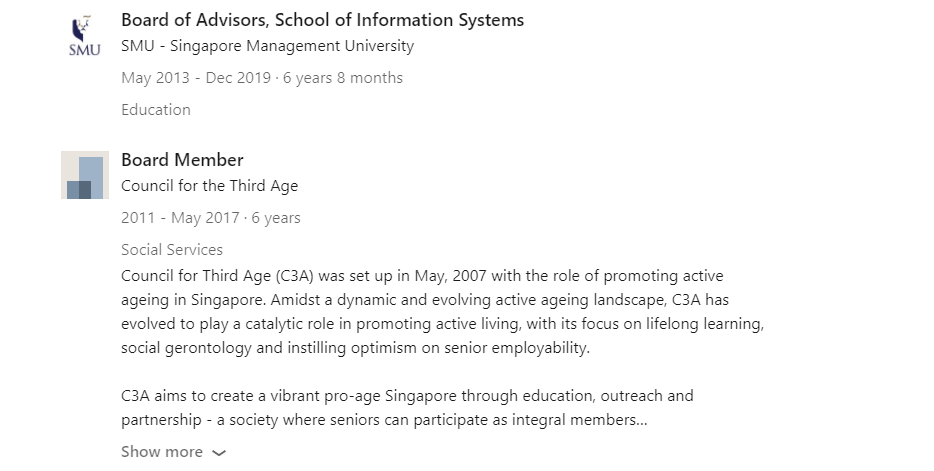Click the Social Services category label
Image resolution: width=934 pixels, height=471 pixels.
[x=172, y=249]
